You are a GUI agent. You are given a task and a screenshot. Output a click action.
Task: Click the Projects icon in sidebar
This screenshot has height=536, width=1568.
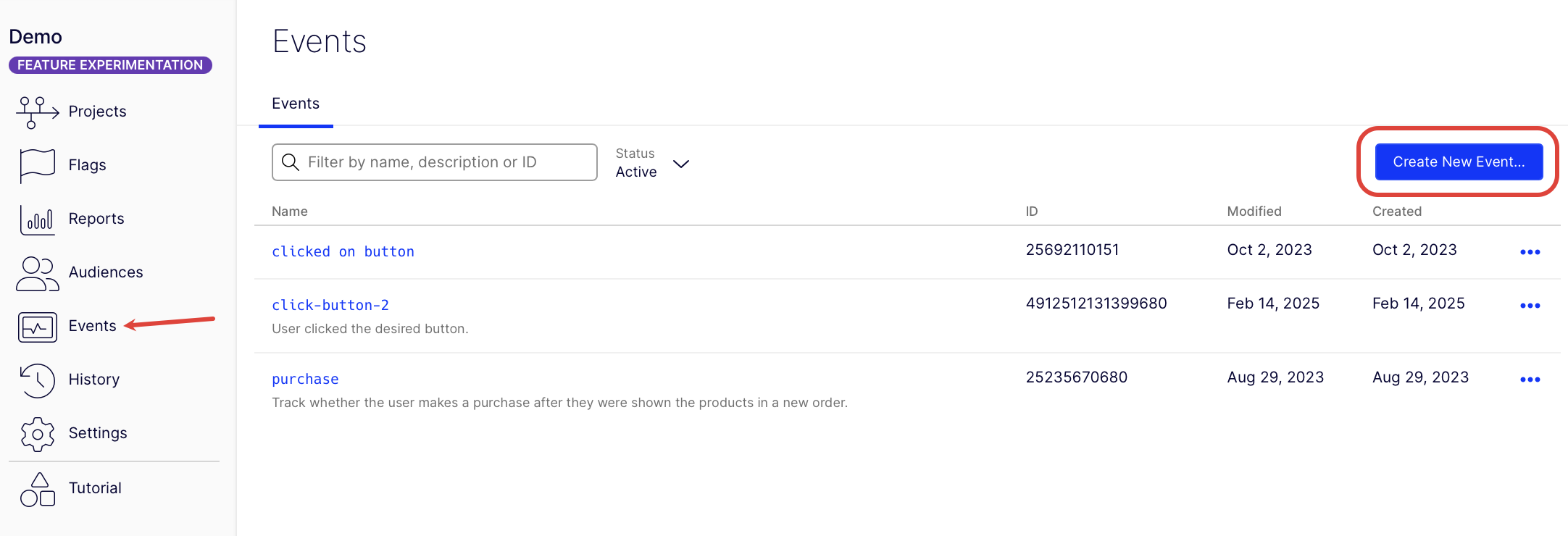tap(37, 112)
